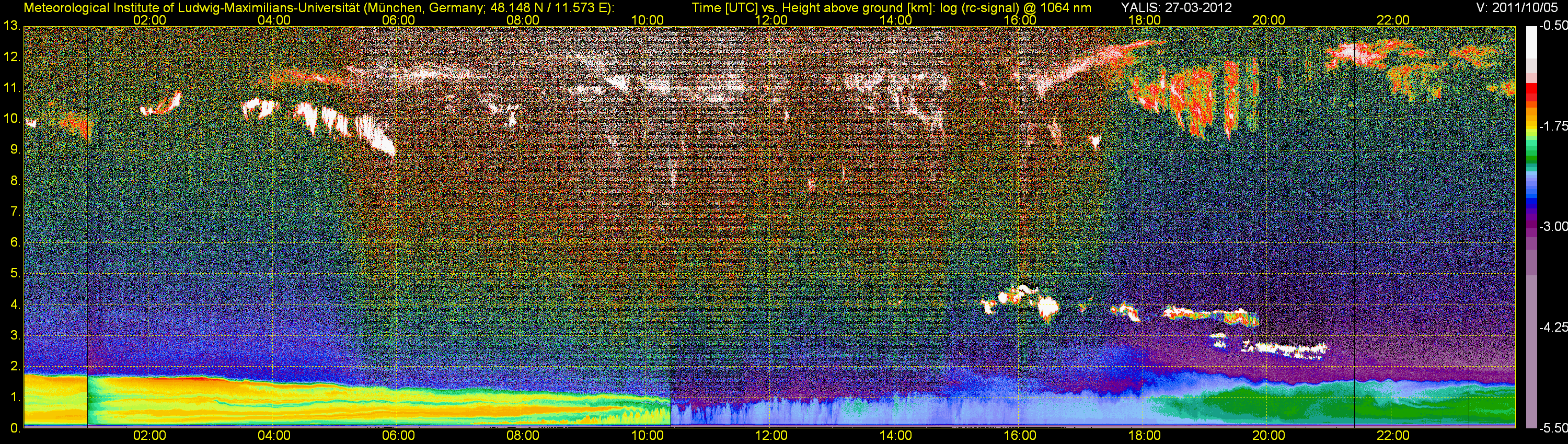Click '10:00' on the lower time axis
The height and width of the screenshot is (444, 1568).
click(x=647, y=436)
